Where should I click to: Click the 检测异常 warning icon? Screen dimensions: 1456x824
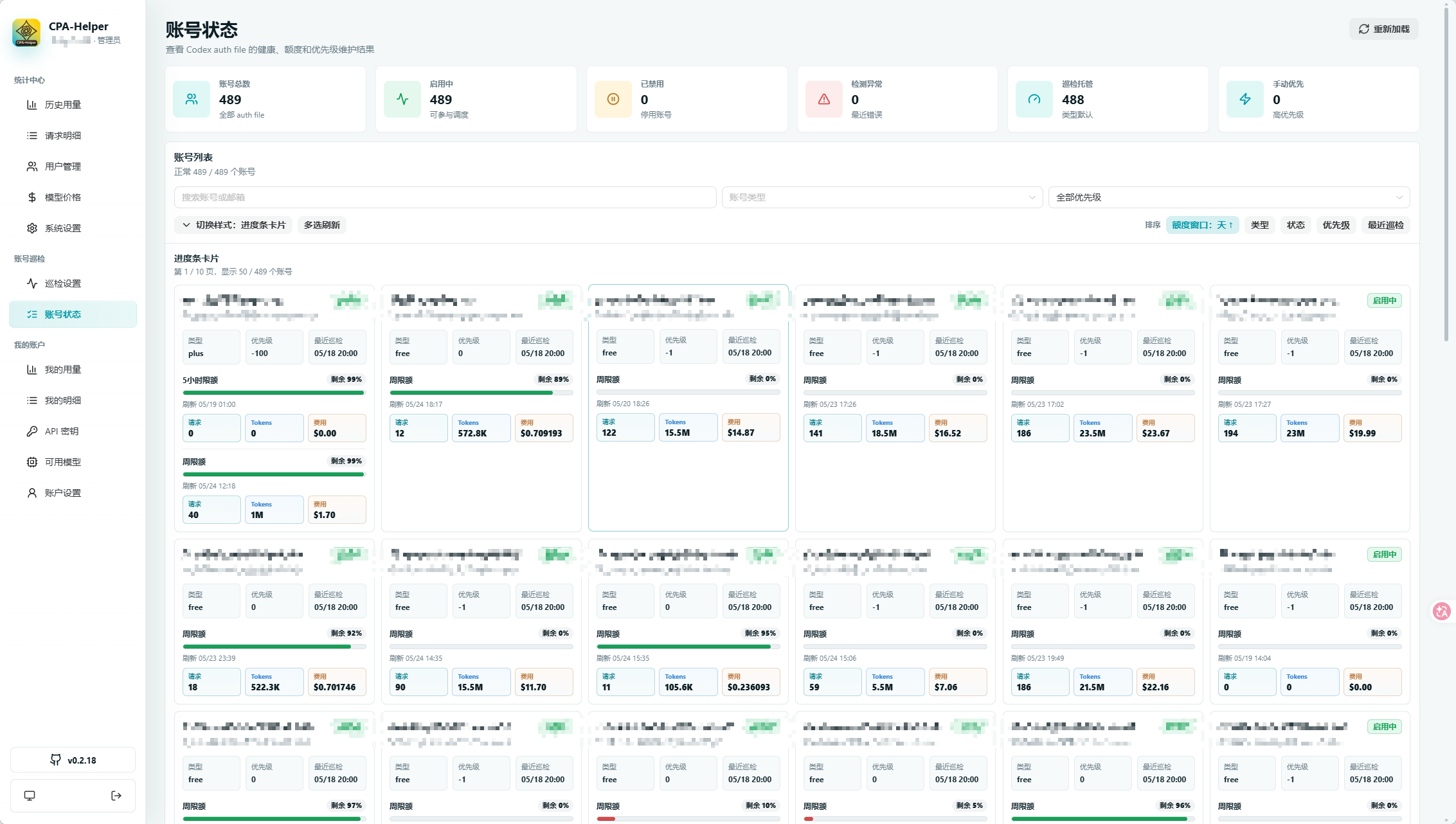coord(824,99)
